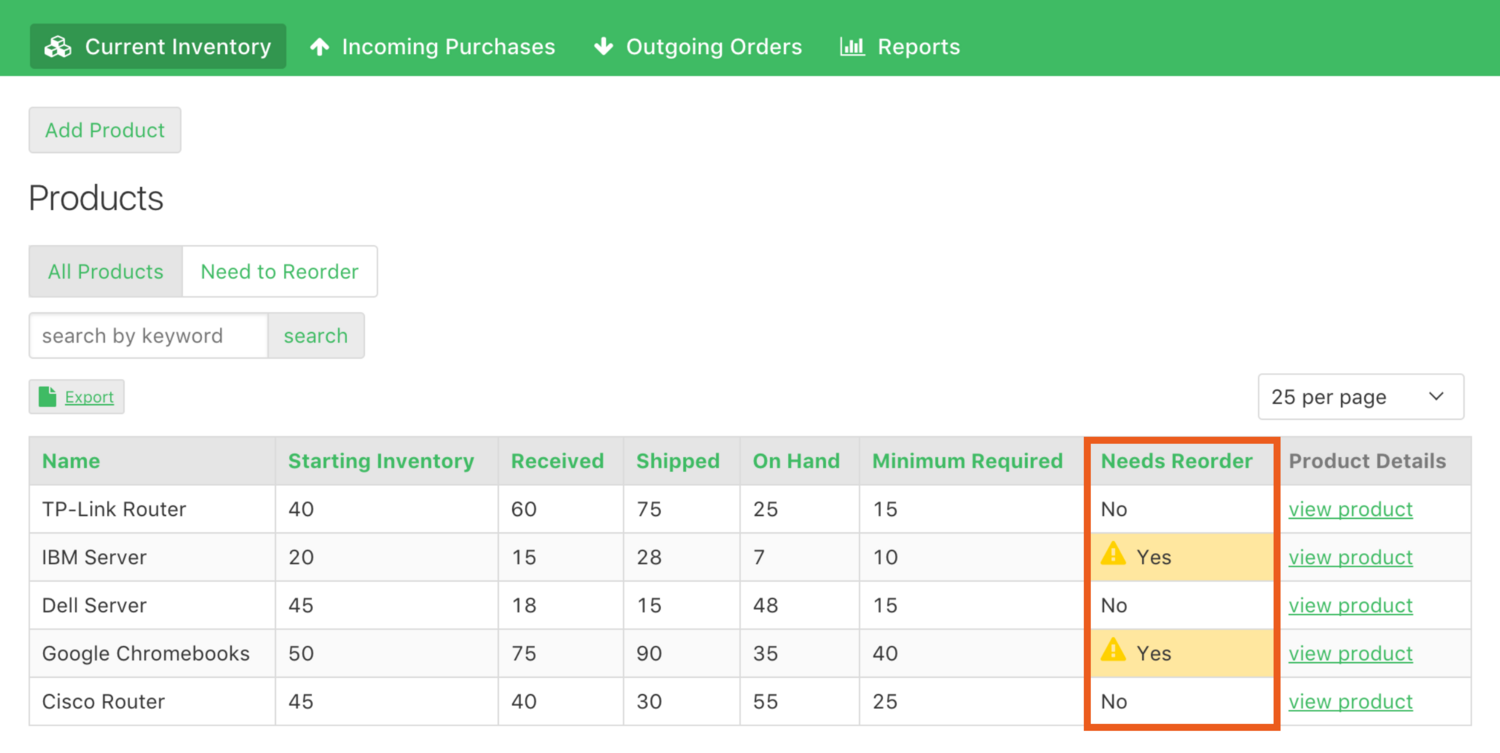Switch to the Need to Reorder tab
The height and width of the screenshot is (753, 1500).
(279, 271)
